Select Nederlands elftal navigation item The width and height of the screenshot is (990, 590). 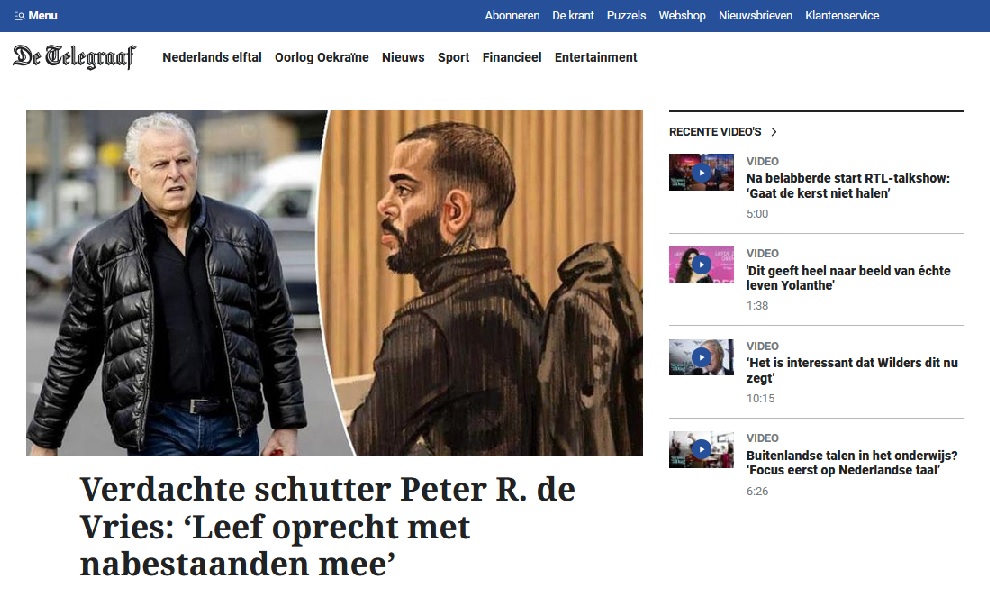pyautogui.click(x=212, y=57)
